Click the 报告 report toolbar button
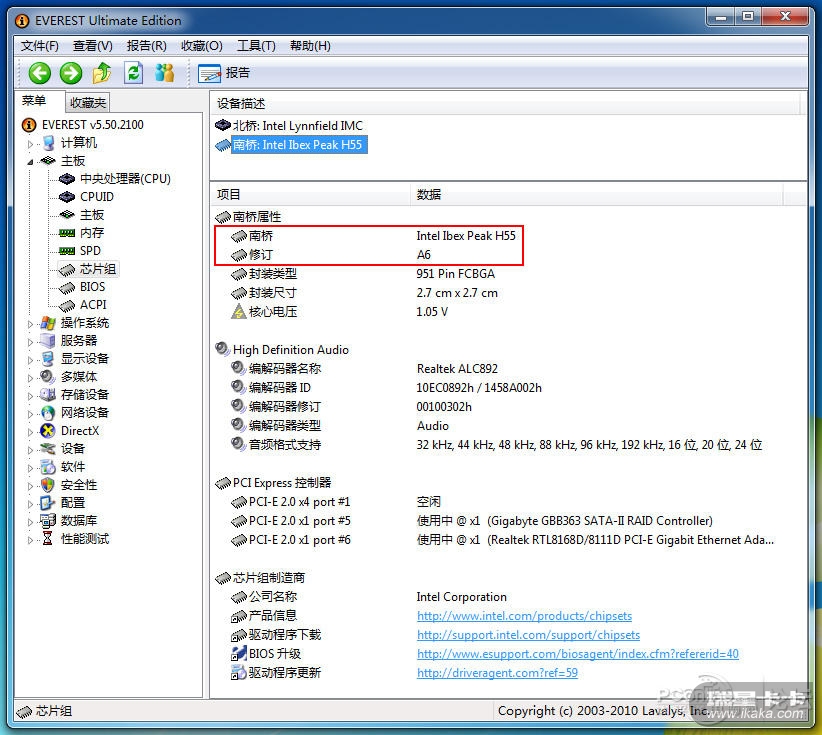This screenshot has width=822, height=735. click(224, 73)
